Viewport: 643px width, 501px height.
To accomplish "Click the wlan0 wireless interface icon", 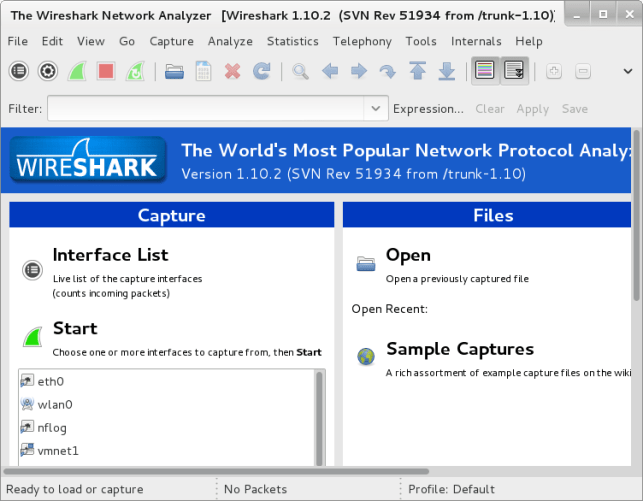I will click(x=27, y=404).
